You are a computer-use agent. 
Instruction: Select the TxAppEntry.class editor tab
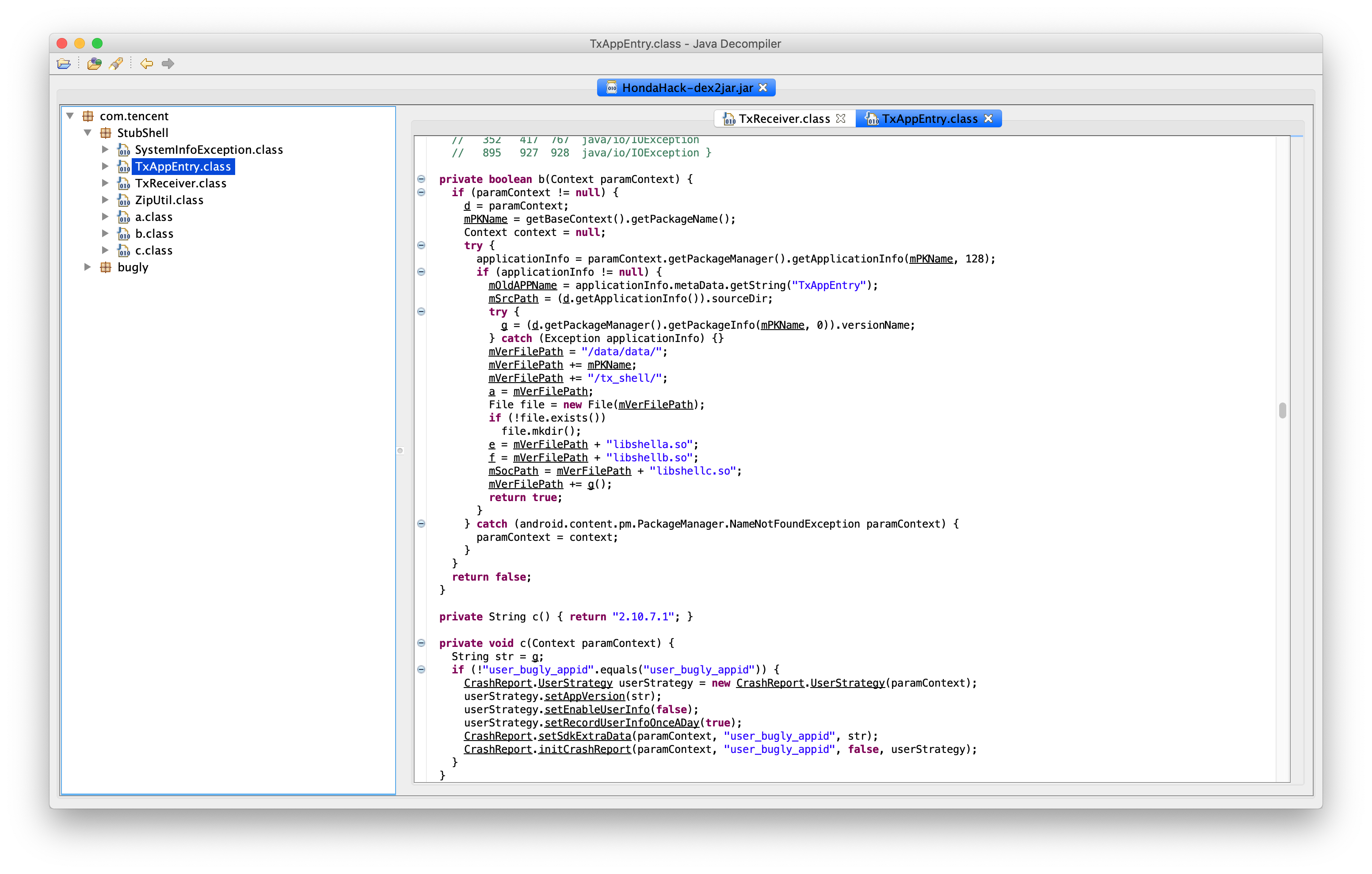(x=929, y=118)
